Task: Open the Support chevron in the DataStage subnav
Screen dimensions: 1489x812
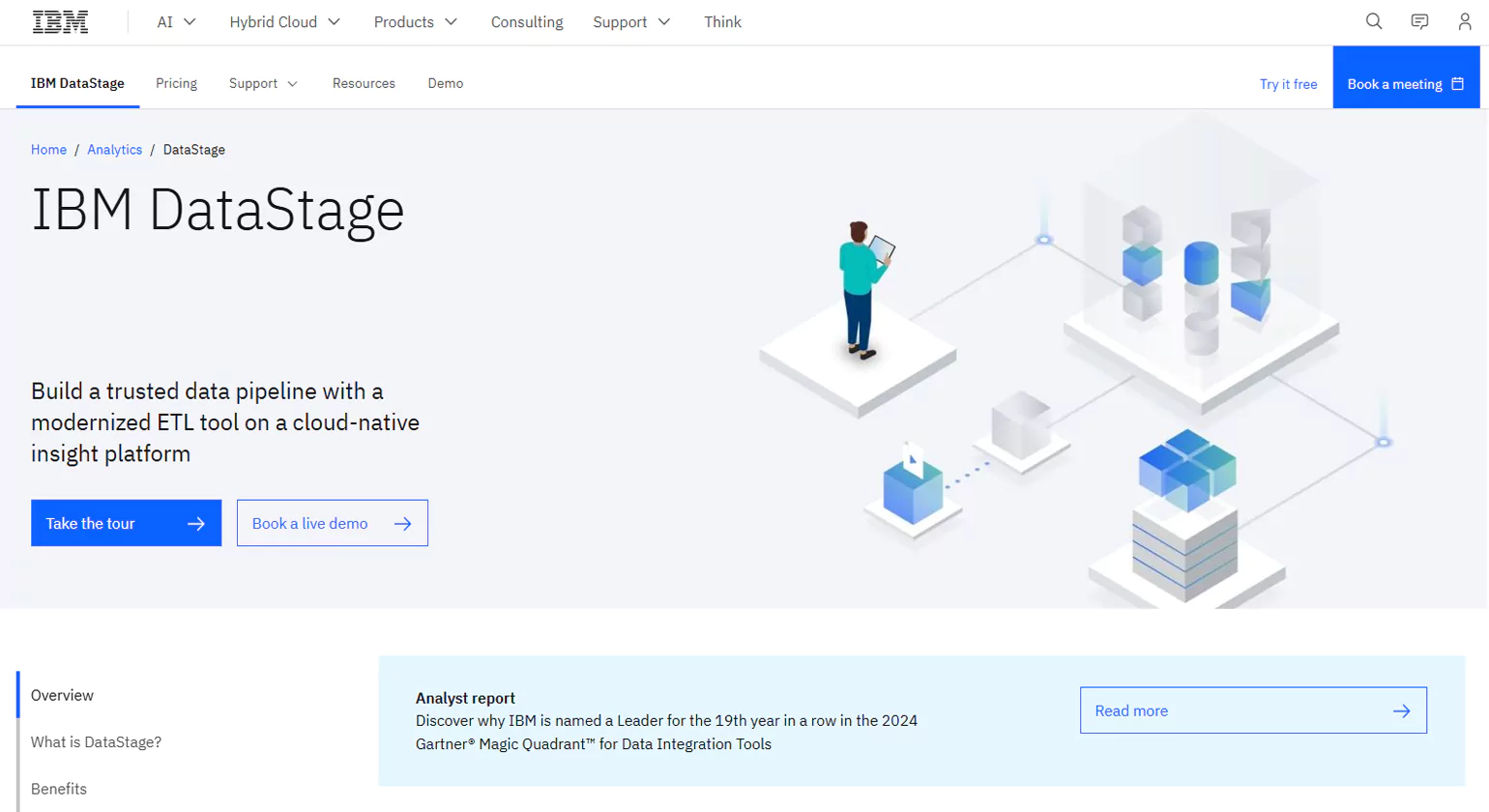Action: pos(293,84)
